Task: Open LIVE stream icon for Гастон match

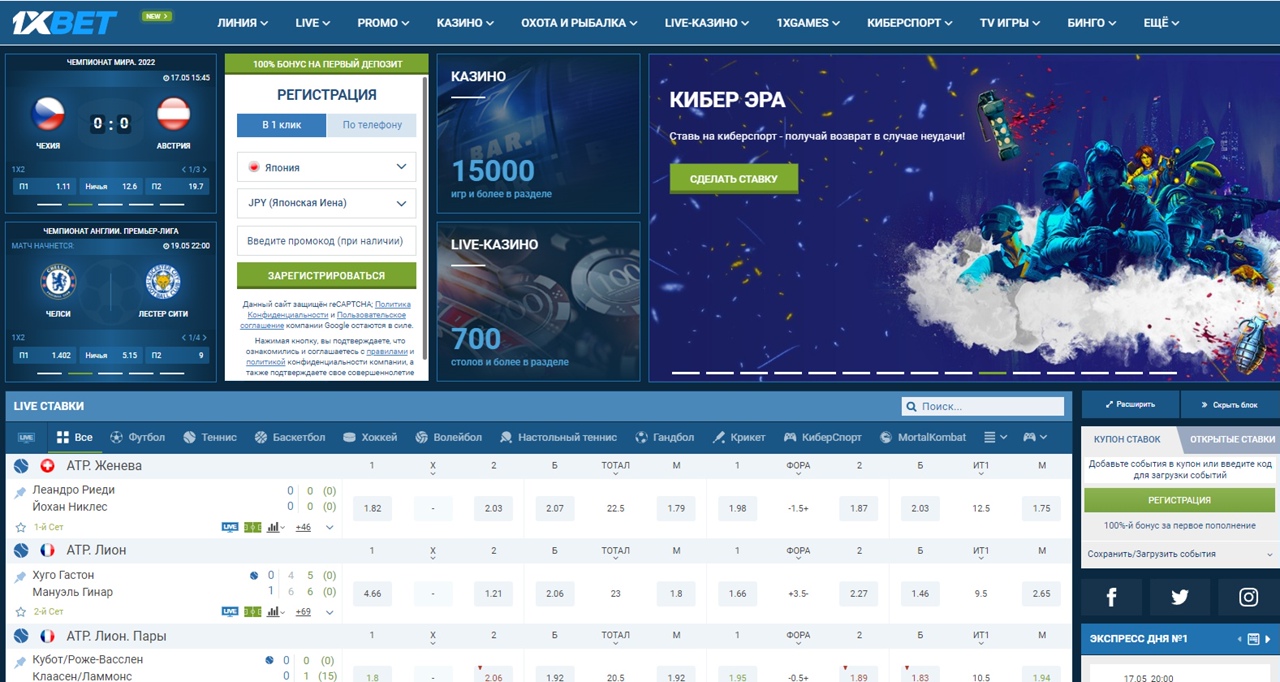Action: click(230, 612)
